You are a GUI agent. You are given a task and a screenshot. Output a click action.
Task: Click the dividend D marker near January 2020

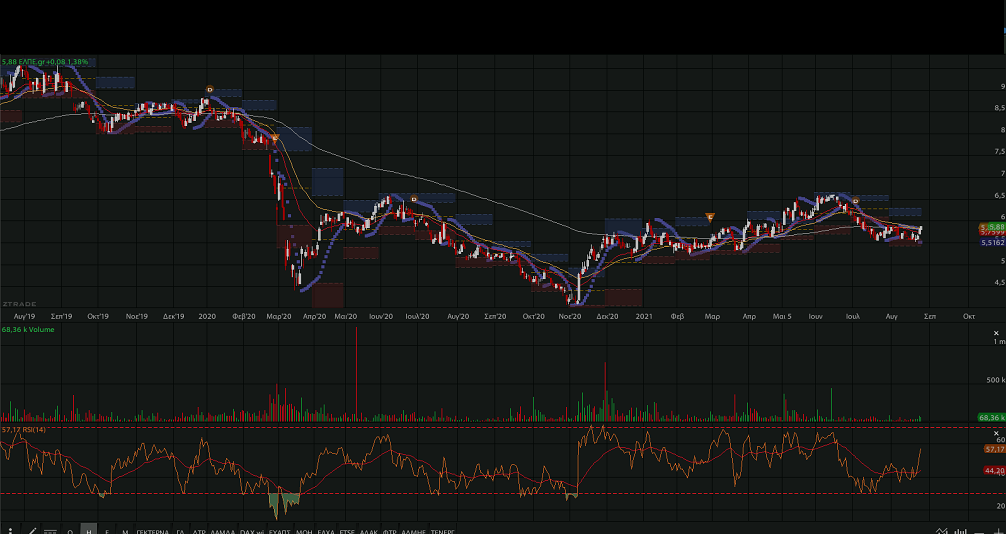pyautogui.click(x=209, y=89)
